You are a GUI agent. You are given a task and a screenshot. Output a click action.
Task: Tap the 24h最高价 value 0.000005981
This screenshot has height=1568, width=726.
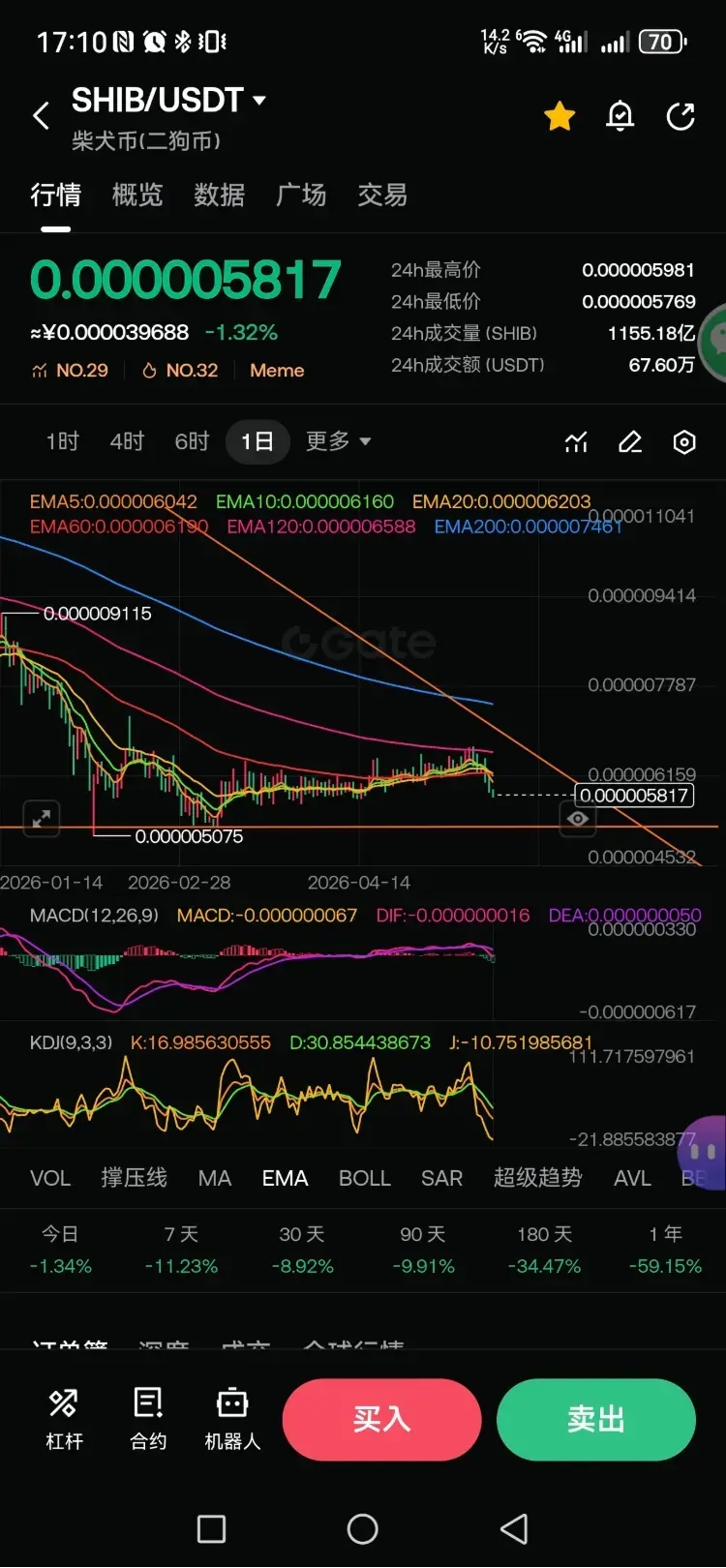coord(638,270)
